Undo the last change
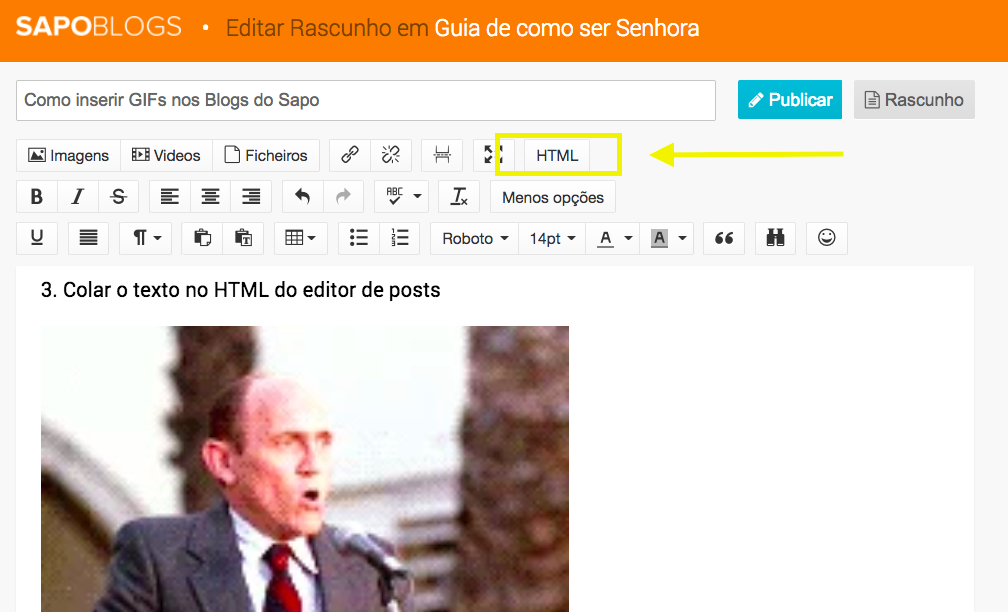 (x=302, y=196)
